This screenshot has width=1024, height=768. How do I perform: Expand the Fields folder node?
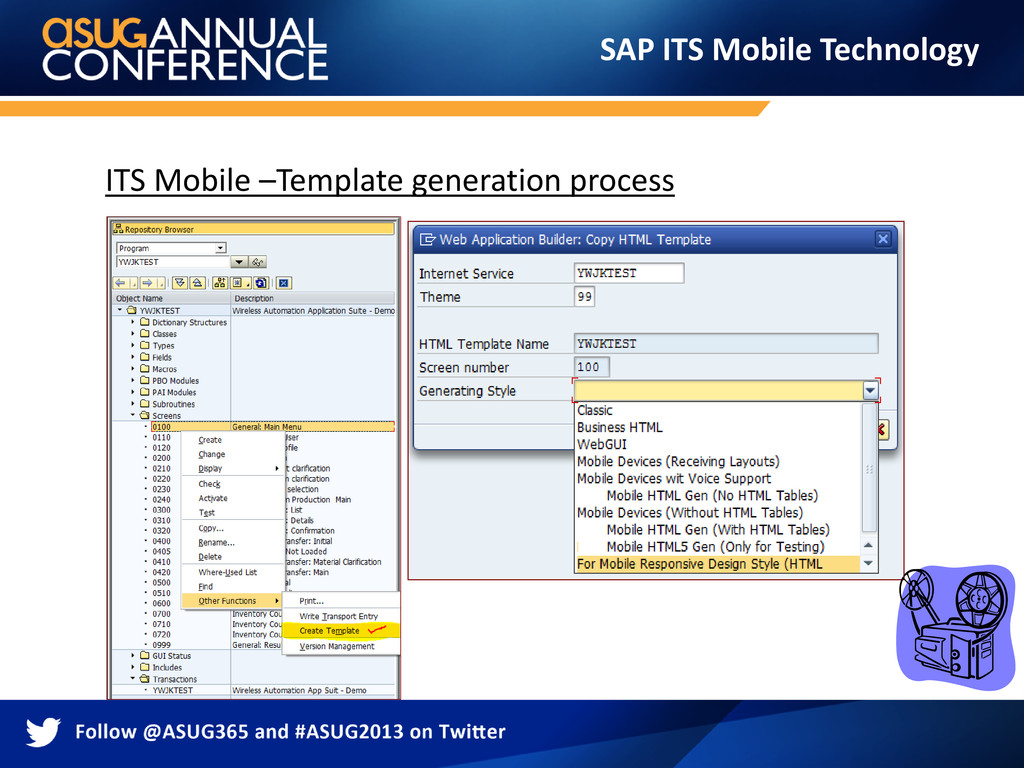tap(133, 357)
